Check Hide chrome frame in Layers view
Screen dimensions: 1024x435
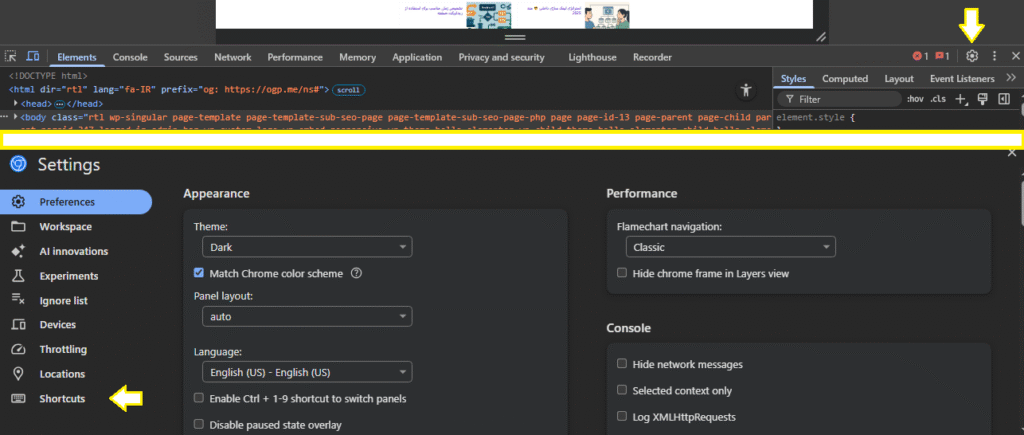click(622, 273)
